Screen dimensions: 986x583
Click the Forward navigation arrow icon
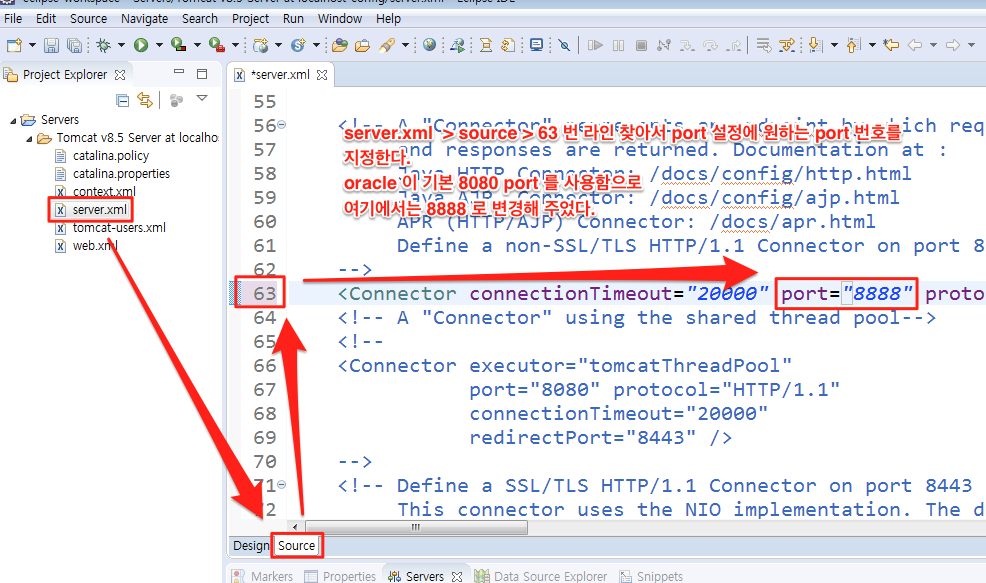click(x=953, y=45)
